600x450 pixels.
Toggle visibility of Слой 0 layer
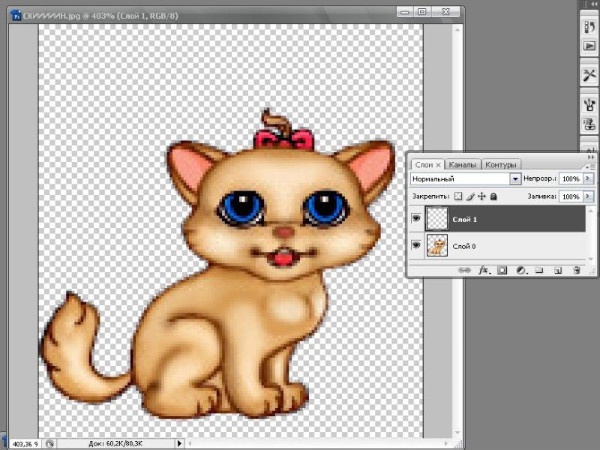pyautogui.click(x=415, y=245)
